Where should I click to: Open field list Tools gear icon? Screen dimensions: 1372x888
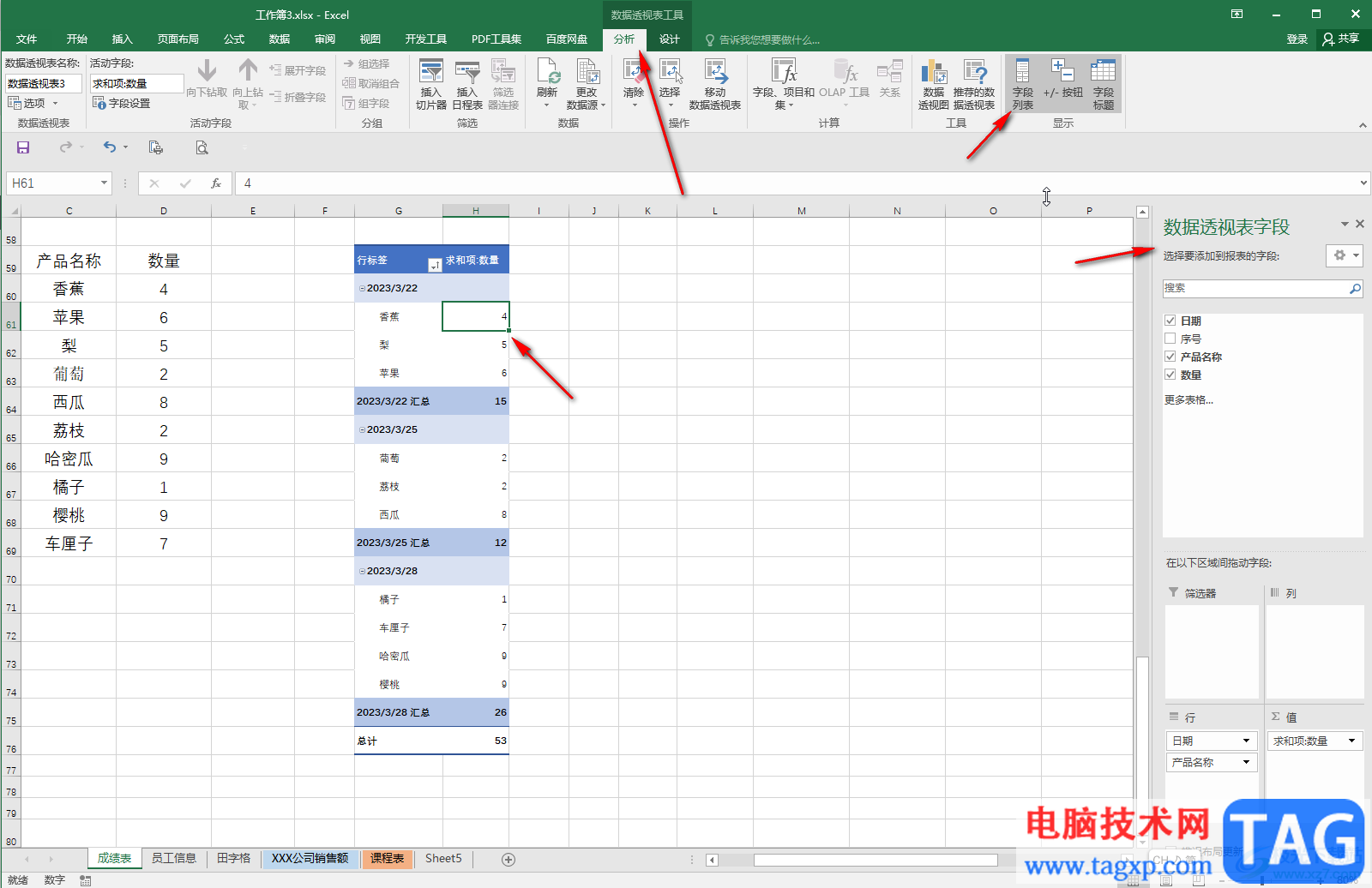[1344, 255]
